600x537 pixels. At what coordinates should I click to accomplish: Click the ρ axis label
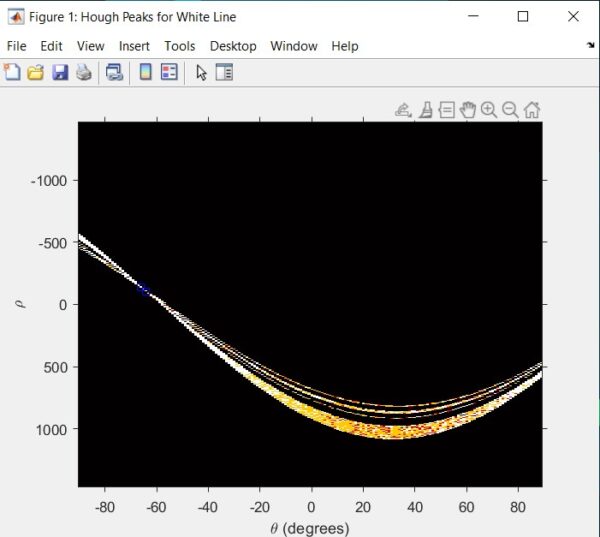(21, 304)
